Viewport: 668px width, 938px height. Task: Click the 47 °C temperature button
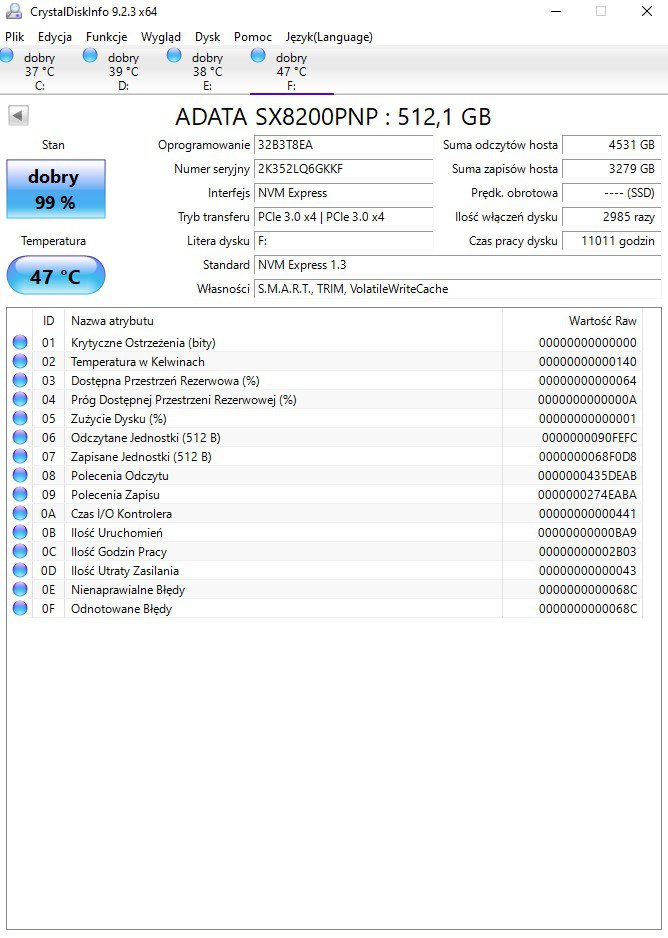pyautogui.click(x=56, y=276)
